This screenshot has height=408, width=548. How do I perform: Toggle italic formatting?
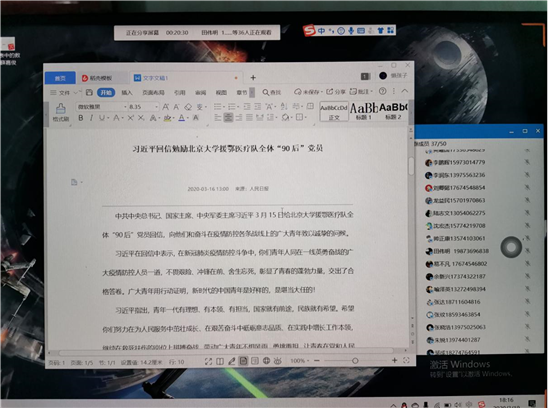pyautogui.click(x=91, y=118)
